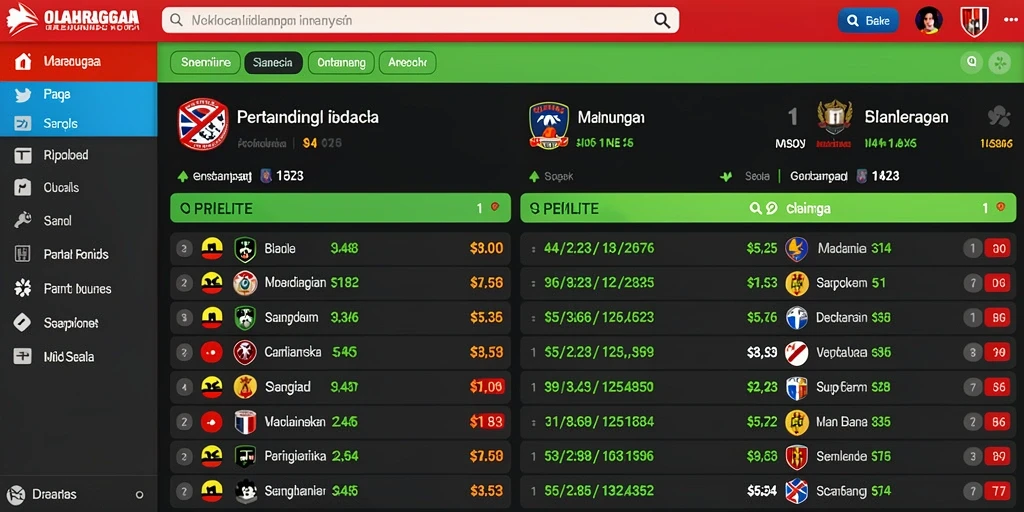Click the Blanleragen team crest
This screenshot has width=1024, height=512.
(x=835, y=118)
